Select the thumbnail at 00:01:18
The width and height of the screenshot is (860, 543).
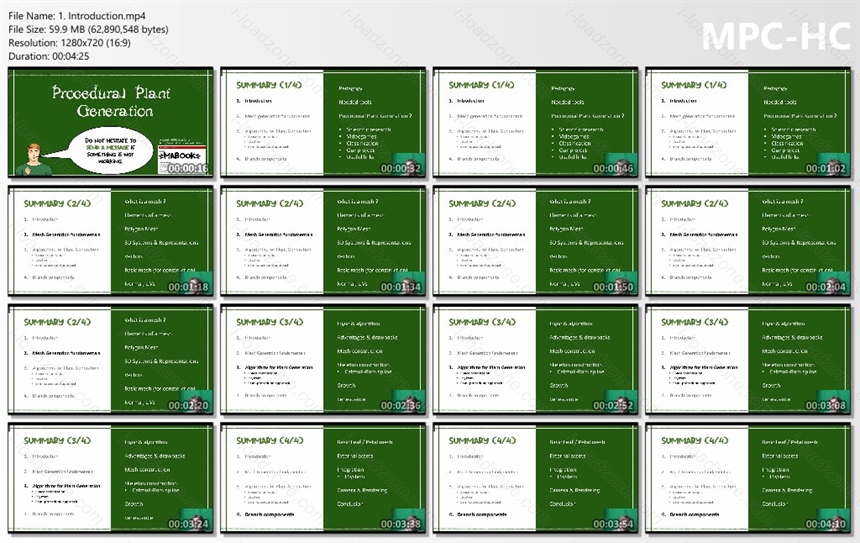pyautogui.click(x=111, y=241)
